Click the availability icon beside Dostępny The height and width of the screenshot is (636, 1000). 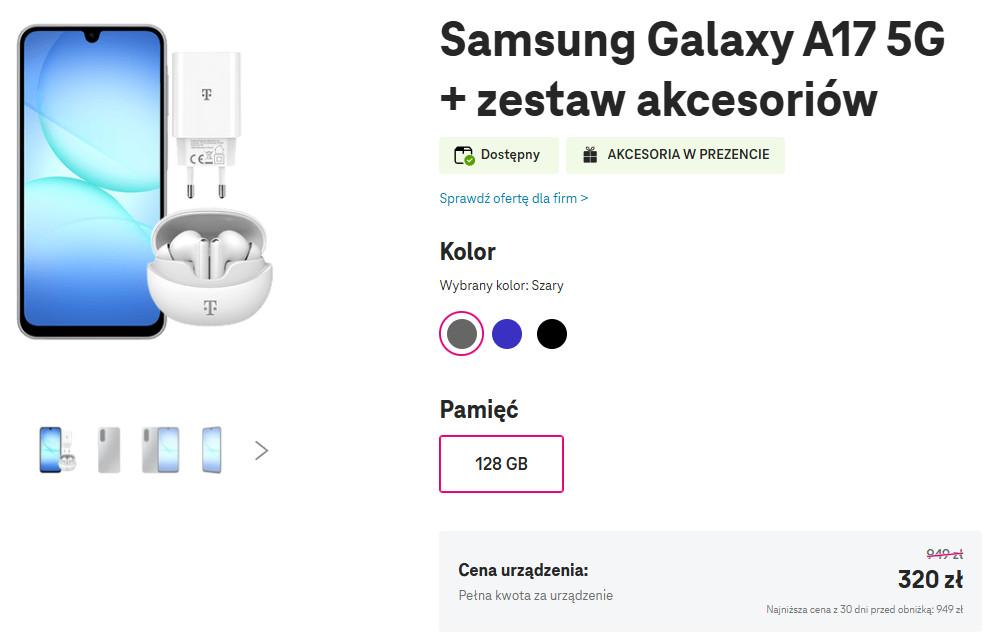coord(464,155)
